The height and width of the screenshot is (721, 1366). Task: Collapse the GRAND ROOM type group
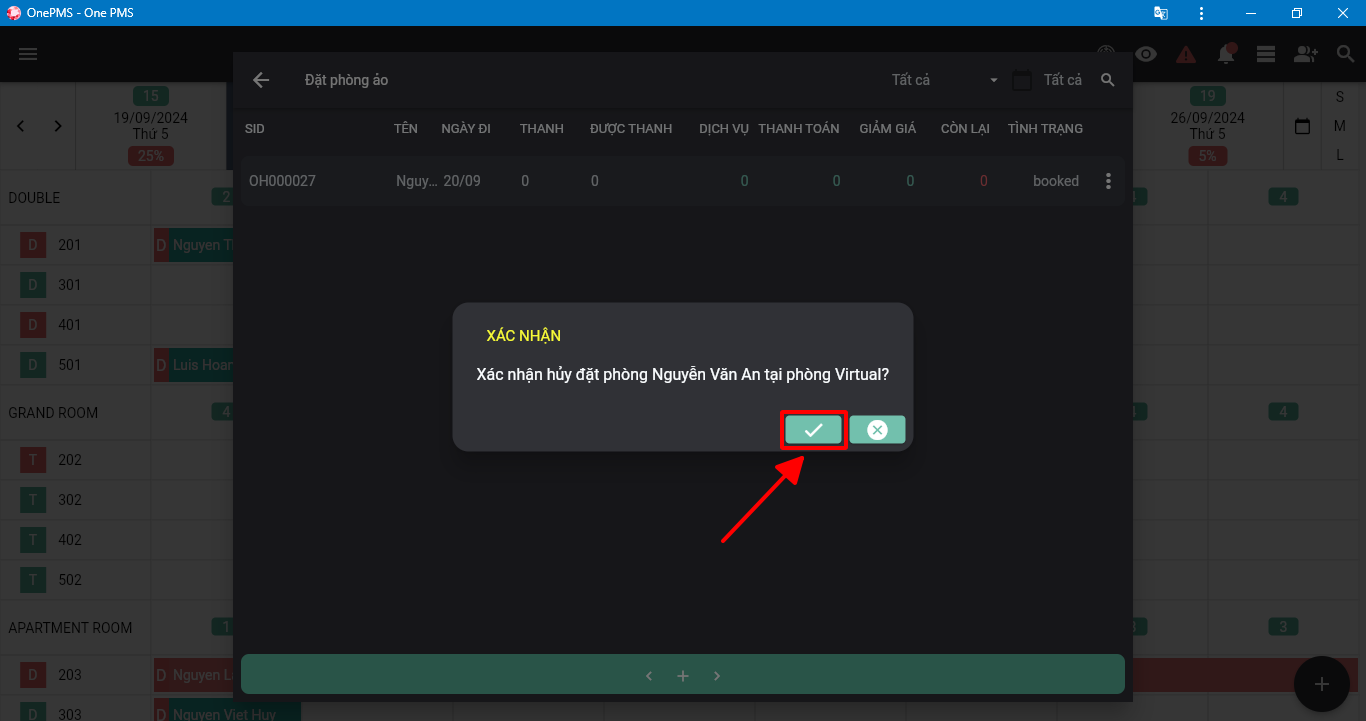(53, 413)
